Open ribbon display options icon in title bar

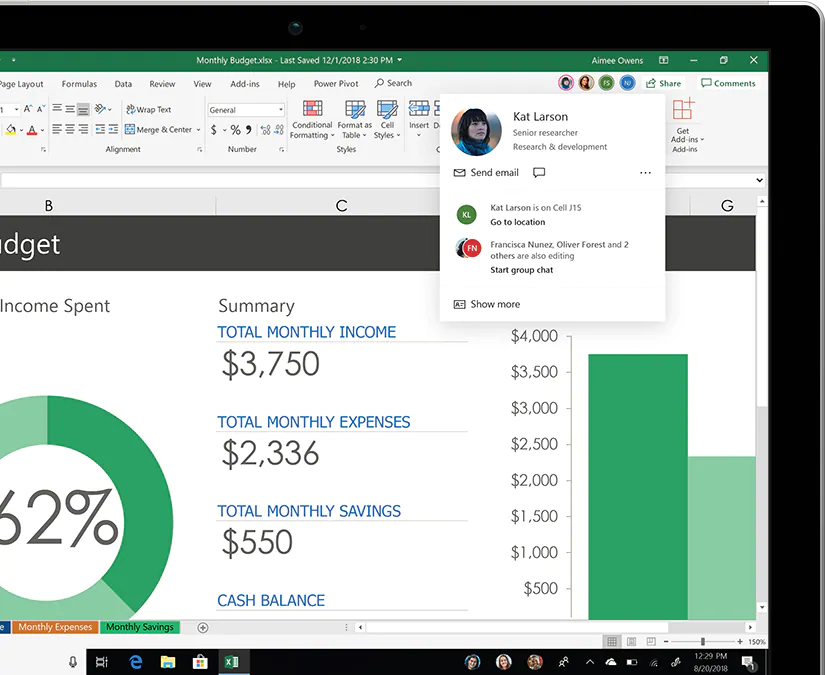pos(663,60)
